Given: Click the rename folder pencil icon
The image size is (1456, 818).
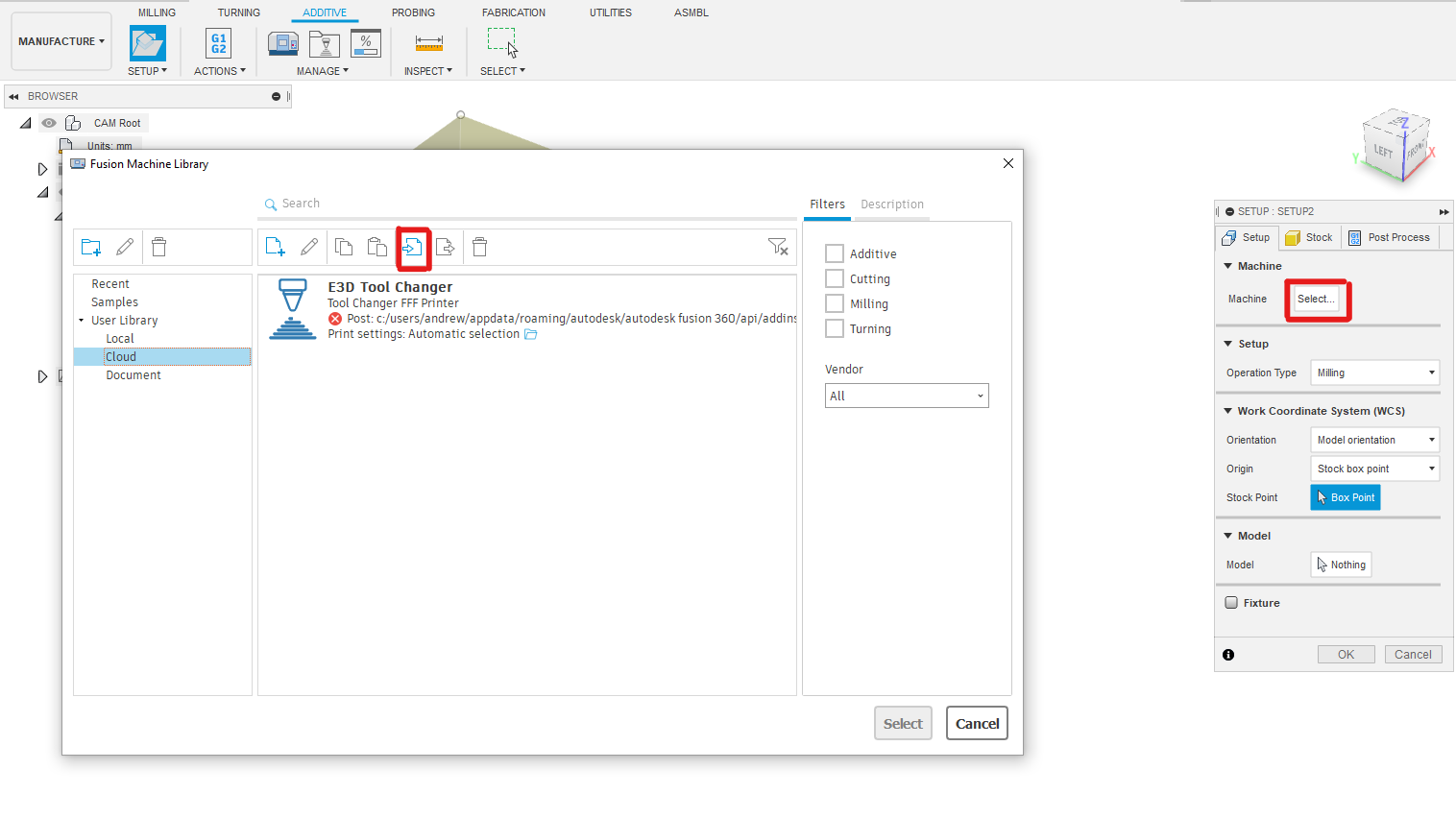Looking at the screenshot, I should click(x=125, y=247).
